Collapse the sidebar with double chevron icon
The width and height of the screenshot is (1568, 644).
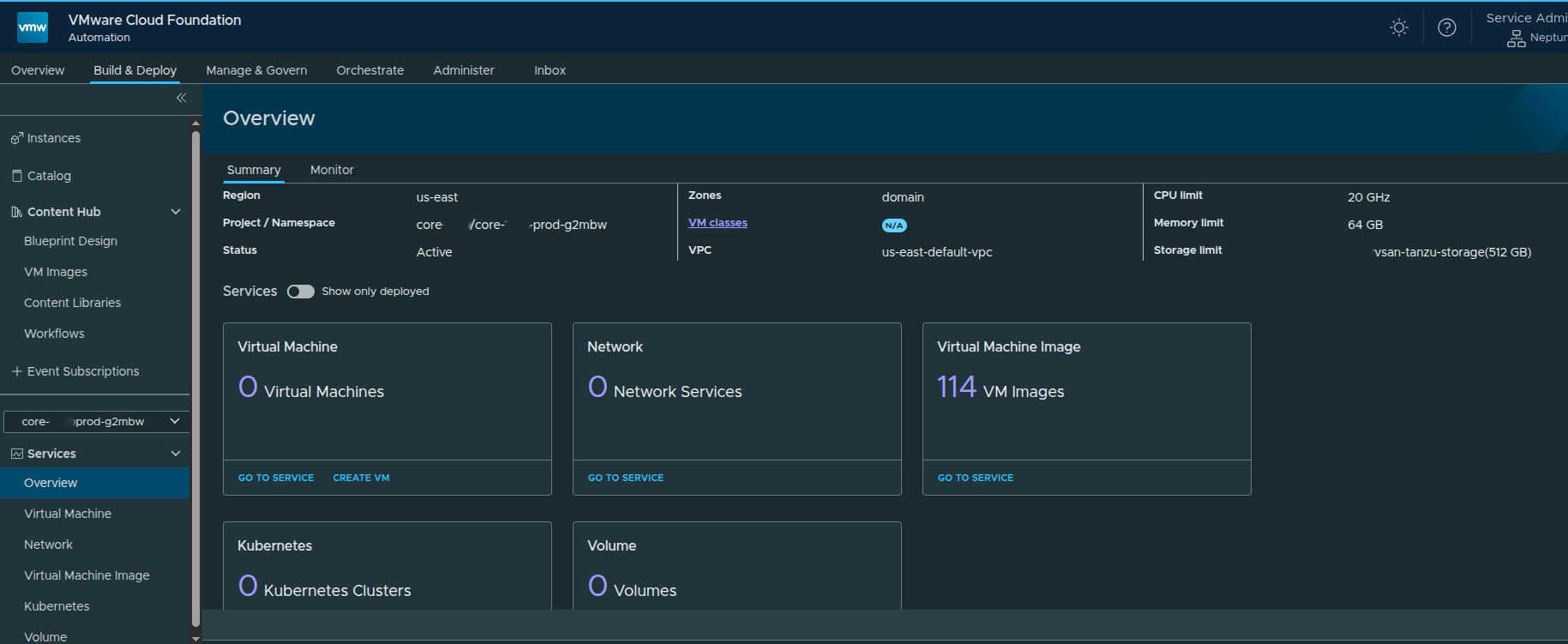181,98
